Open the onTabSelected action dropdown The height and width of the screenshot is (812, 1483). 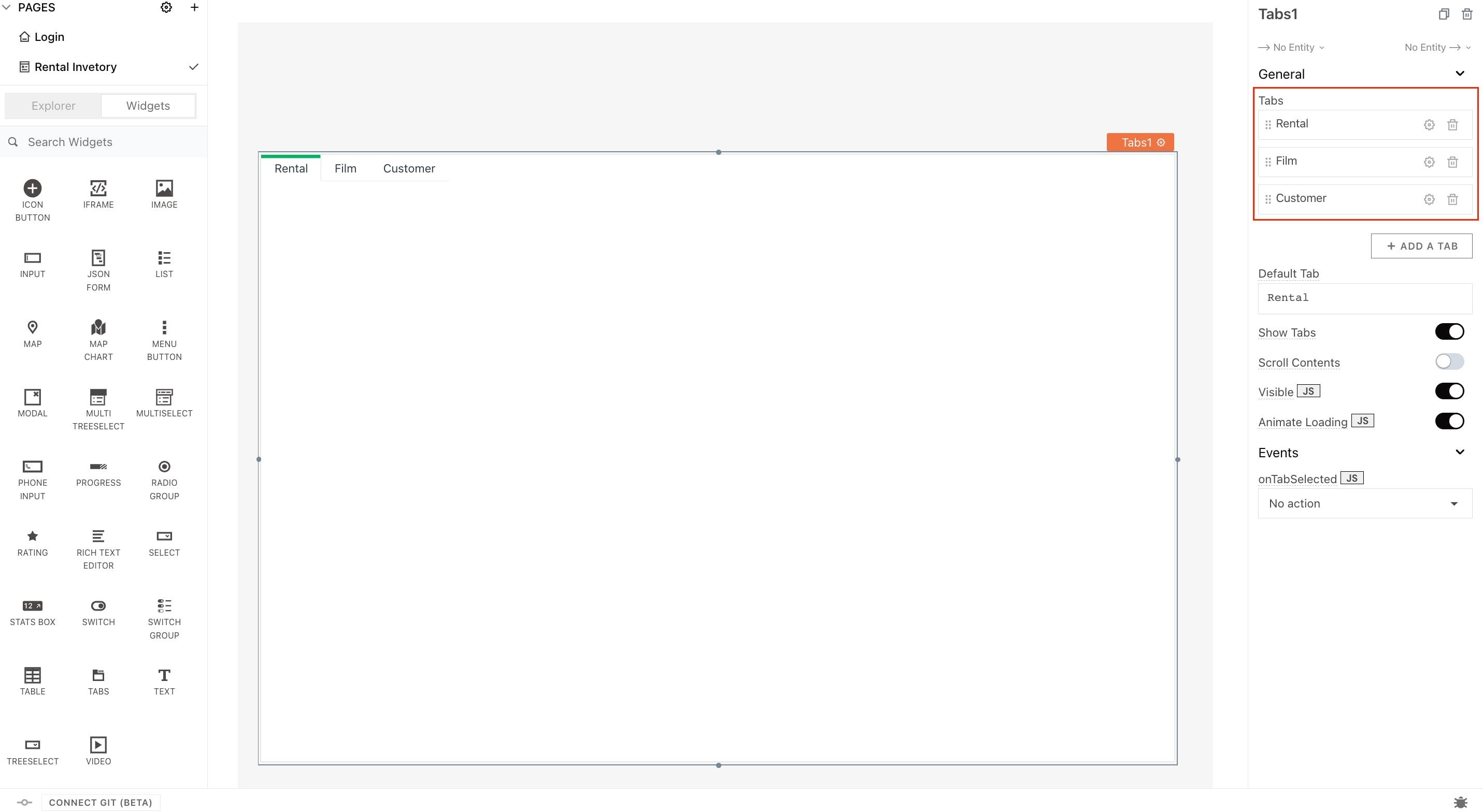(x=1364, y=503)
